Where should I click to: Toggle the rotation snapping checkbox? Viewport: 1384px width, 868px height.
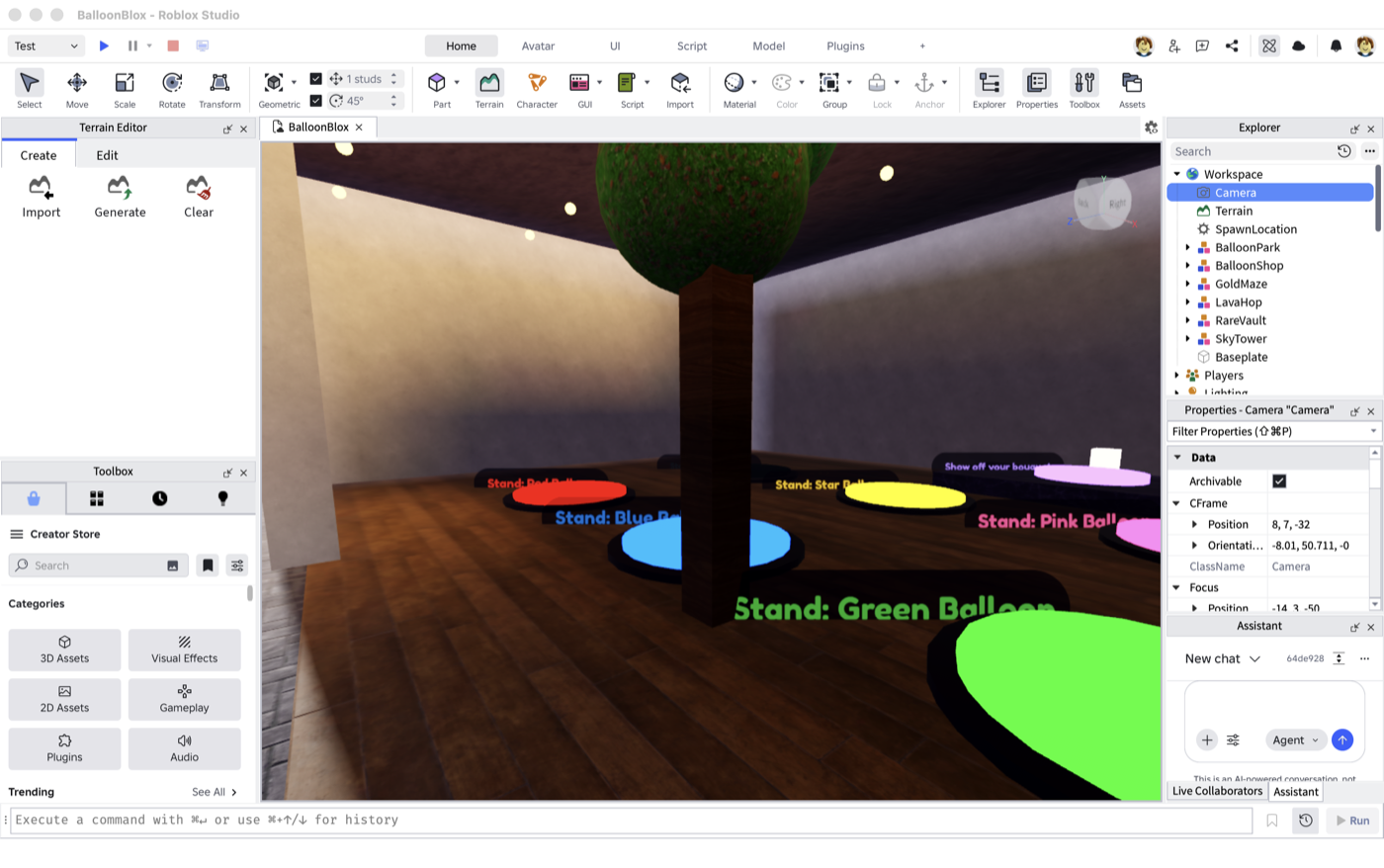(x=315, y=101)
